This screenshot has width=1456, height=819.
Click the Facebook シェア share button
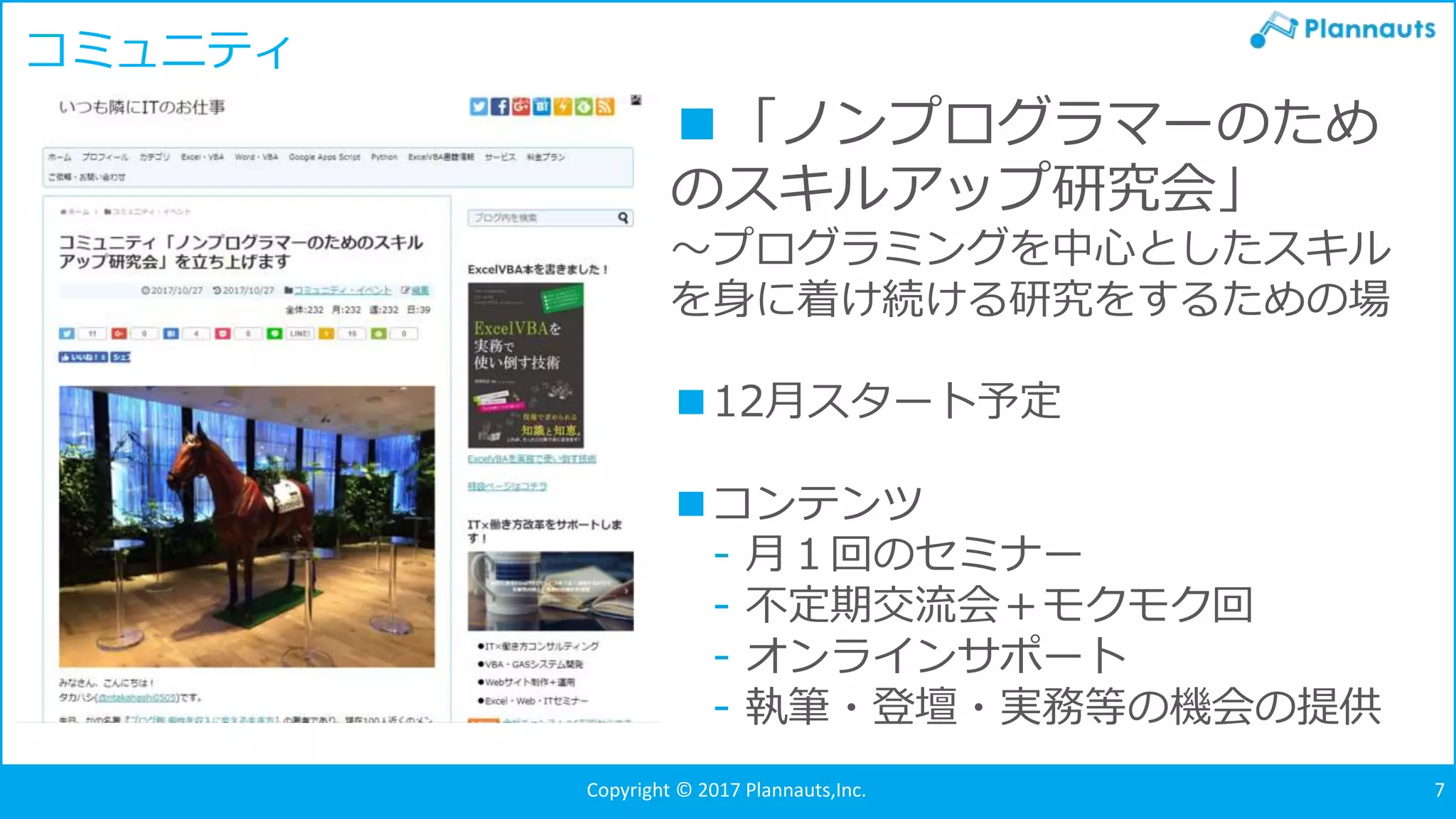(x=121, y=357)
